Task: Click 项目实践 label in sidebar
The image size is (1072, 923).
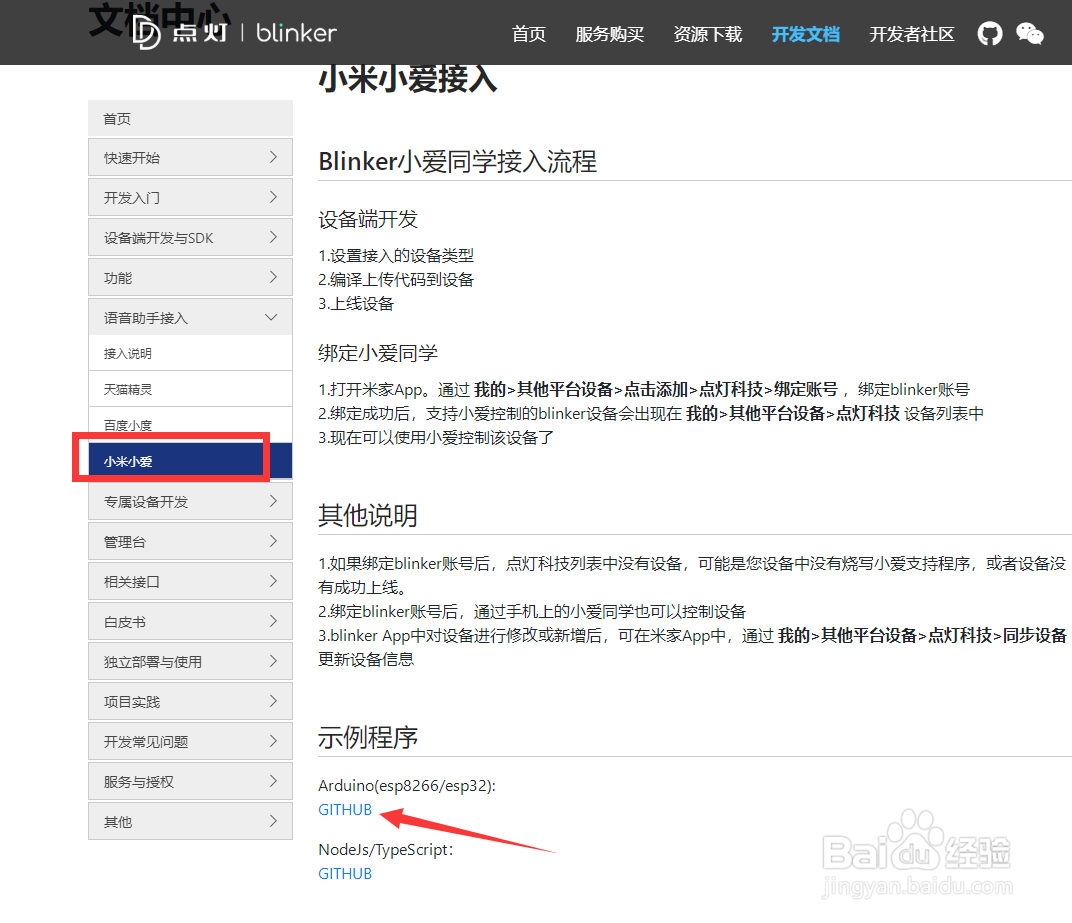Action: click(132, 702)
